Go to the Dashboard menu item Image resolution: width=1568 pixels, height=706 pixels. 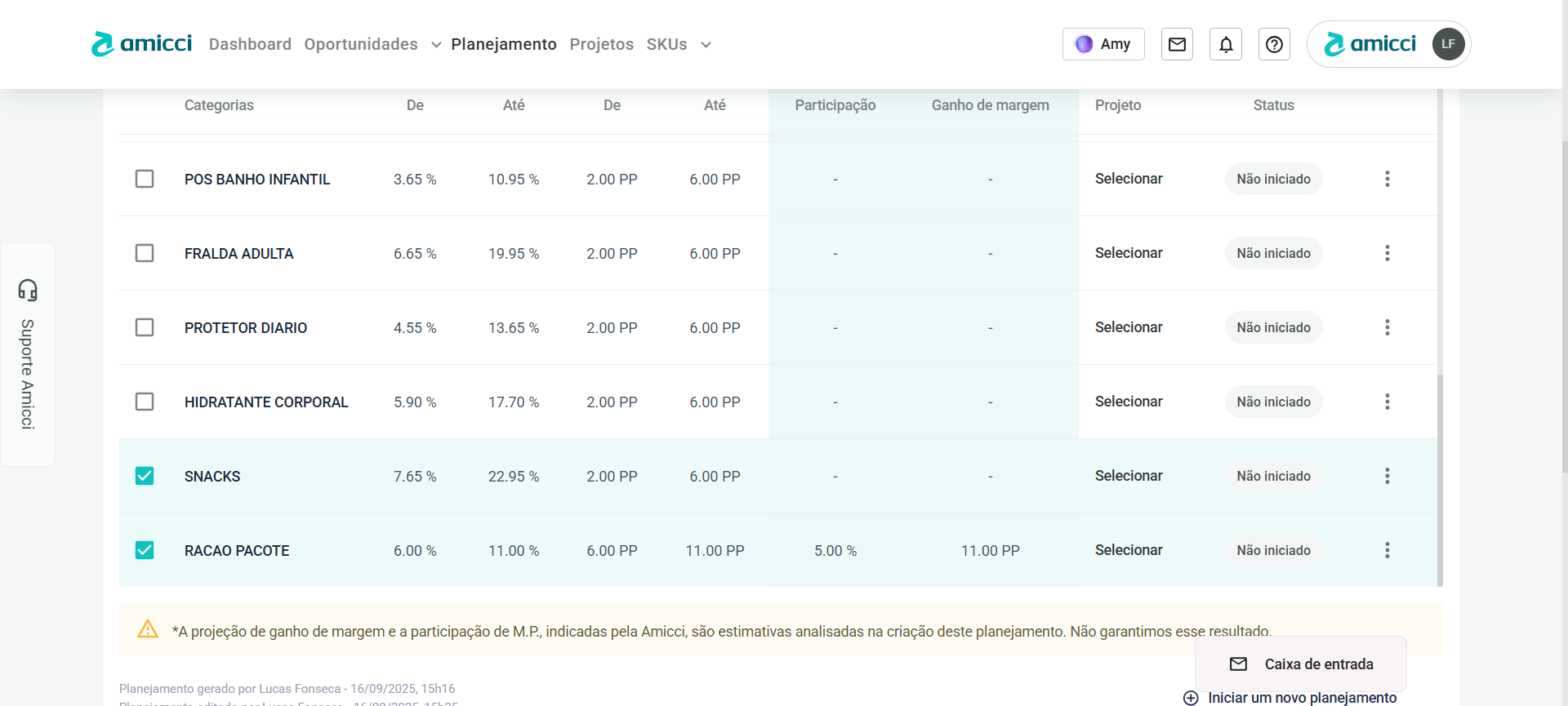pyautogui.click(x=250, y=44)
